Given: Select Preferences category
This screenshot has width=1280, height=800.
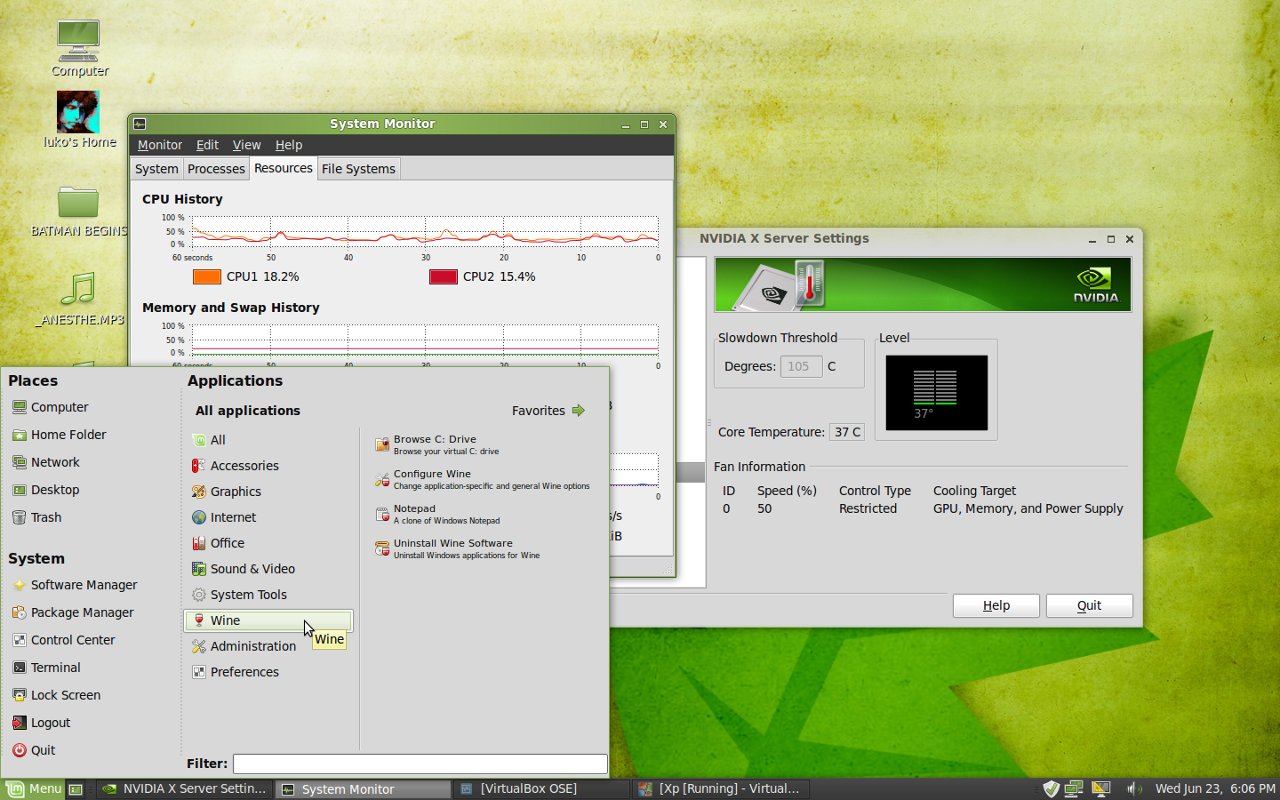Looking at the screenshot, I should [x=268, y=672].
